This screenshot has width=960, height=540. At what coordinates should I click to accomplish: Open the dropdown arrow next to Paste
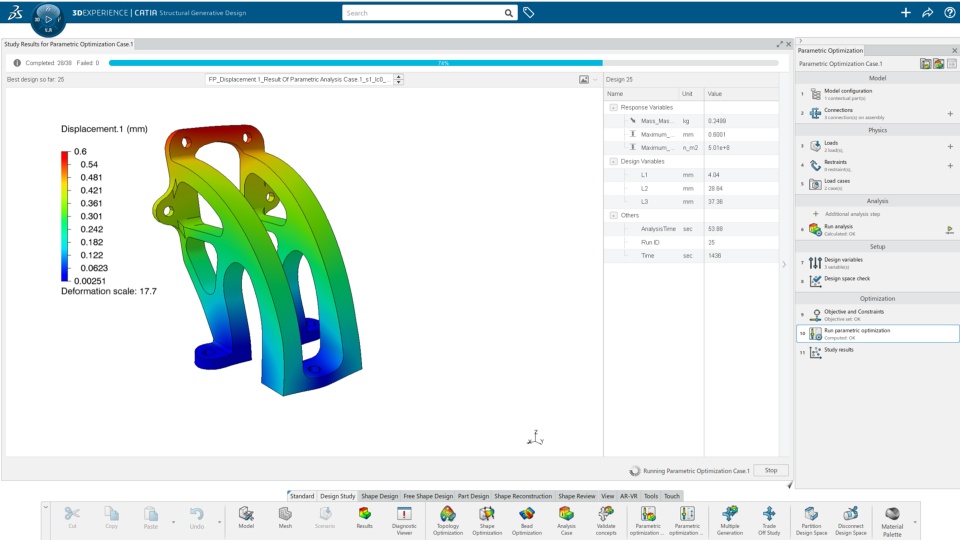[173, 522]
